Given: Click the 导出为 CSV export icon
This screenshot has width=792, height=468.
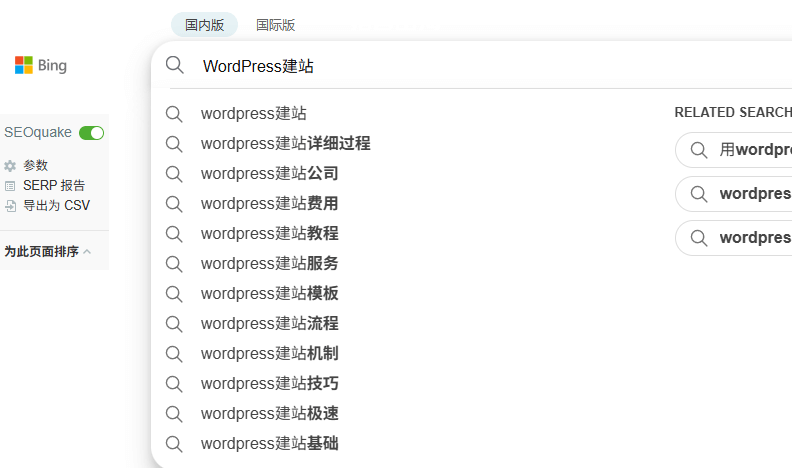Looking at the screenshot, I should (10, 205).
